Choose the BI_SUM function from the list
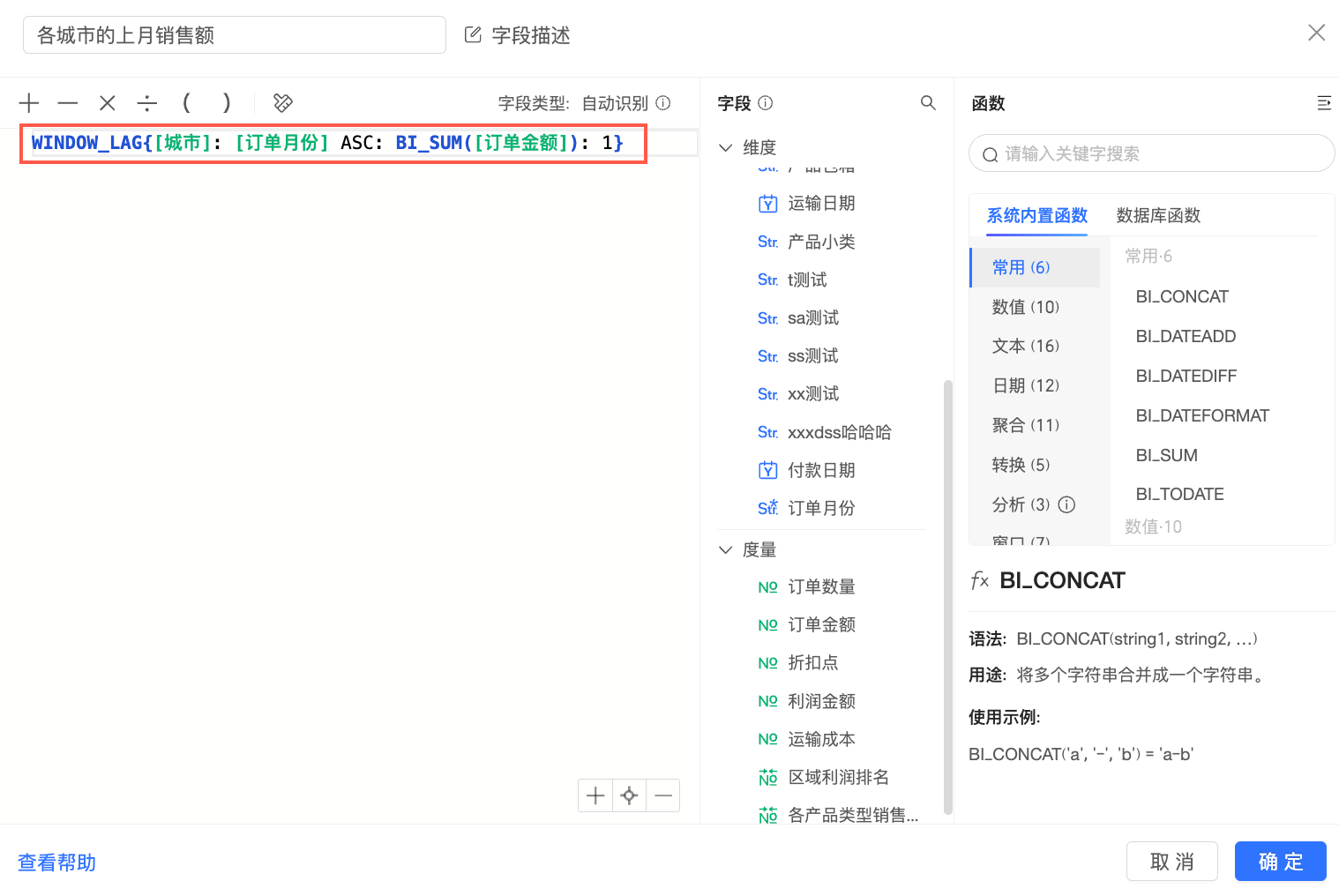The height and width of the screenshot is (896, 1339). point(1167,455)
